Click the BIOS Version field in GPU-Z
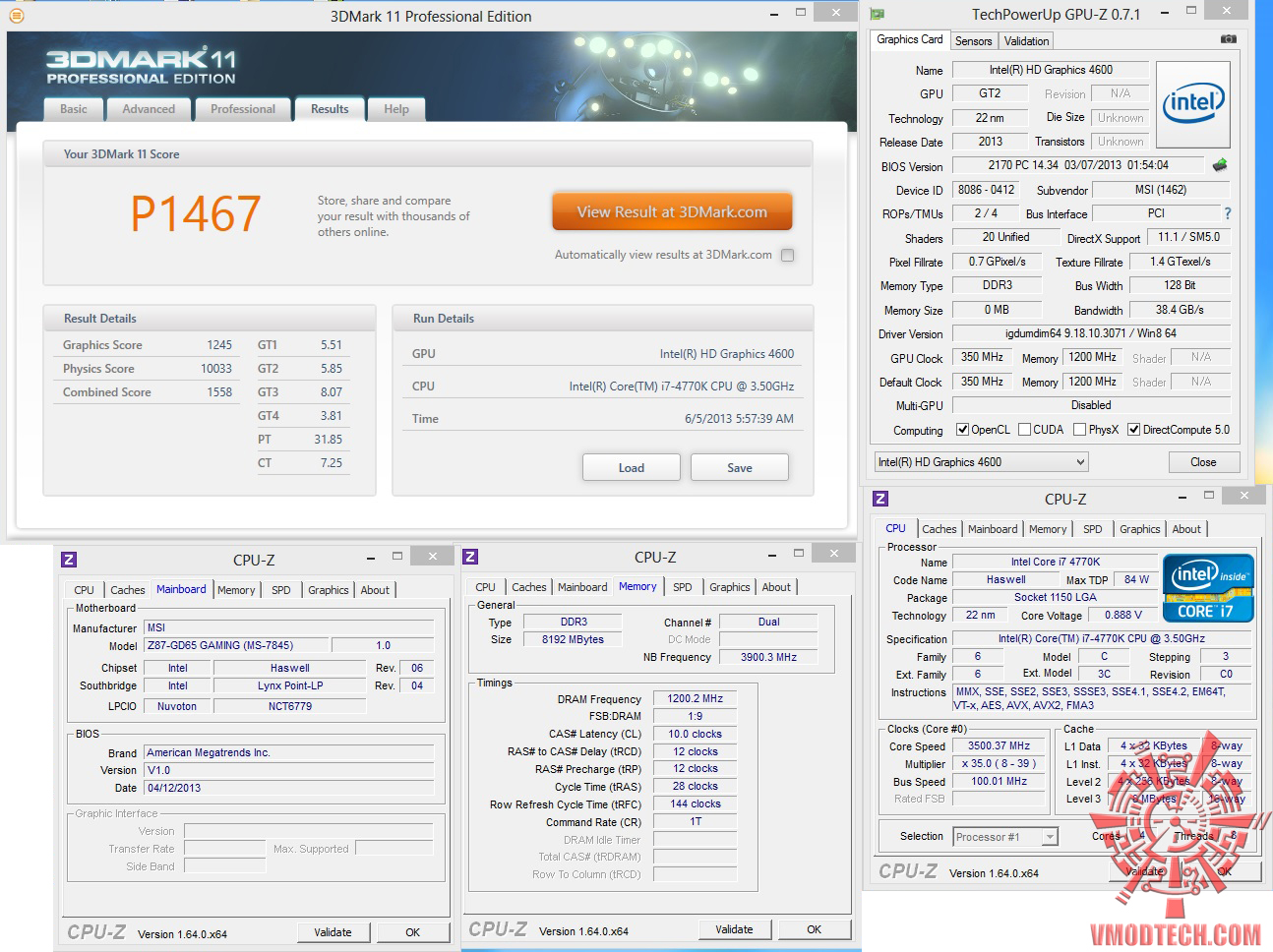Viewport: 1273px width, 952px height. 1078,165
